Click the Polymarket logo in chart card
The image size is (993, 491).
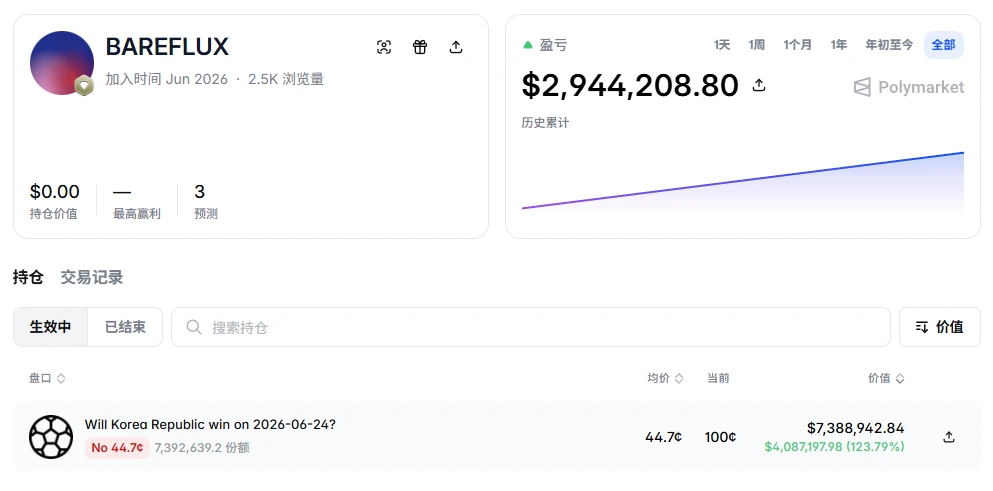(x=909, y=87)
